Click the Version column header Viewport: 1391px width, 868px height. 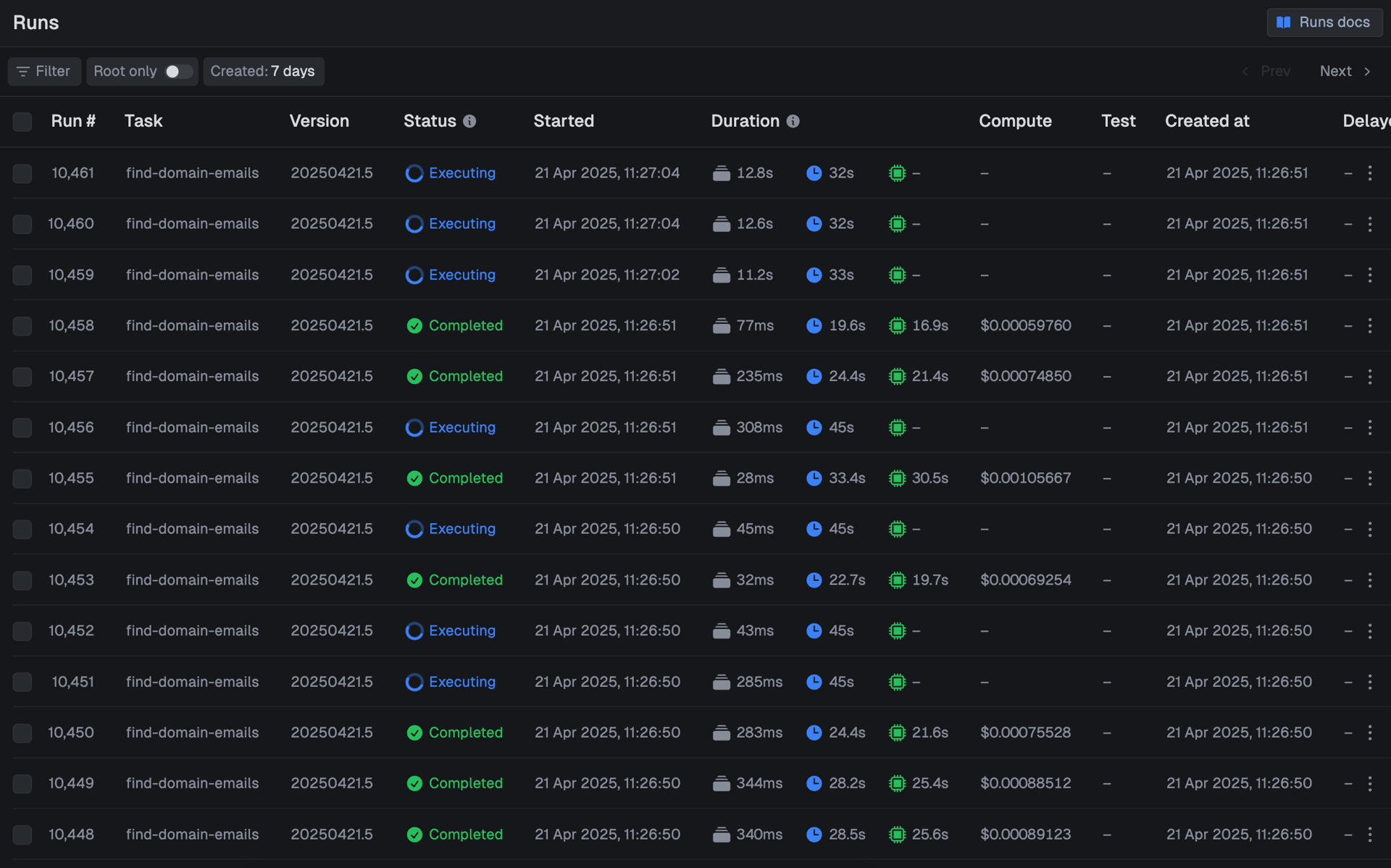coord(319,121)
